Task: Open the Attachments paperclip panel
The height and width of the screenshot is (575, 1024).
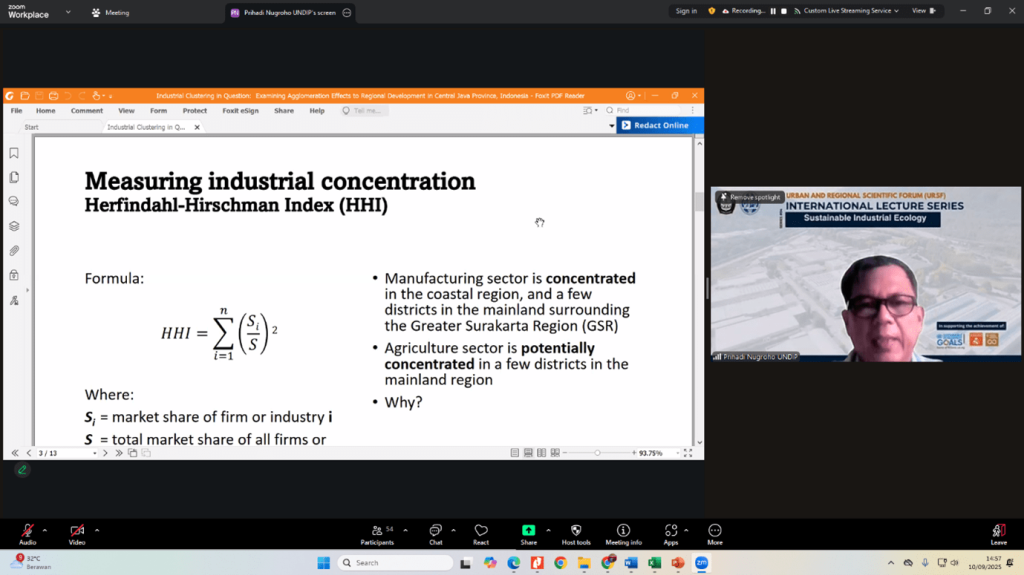Action: [x=14, y=250]
